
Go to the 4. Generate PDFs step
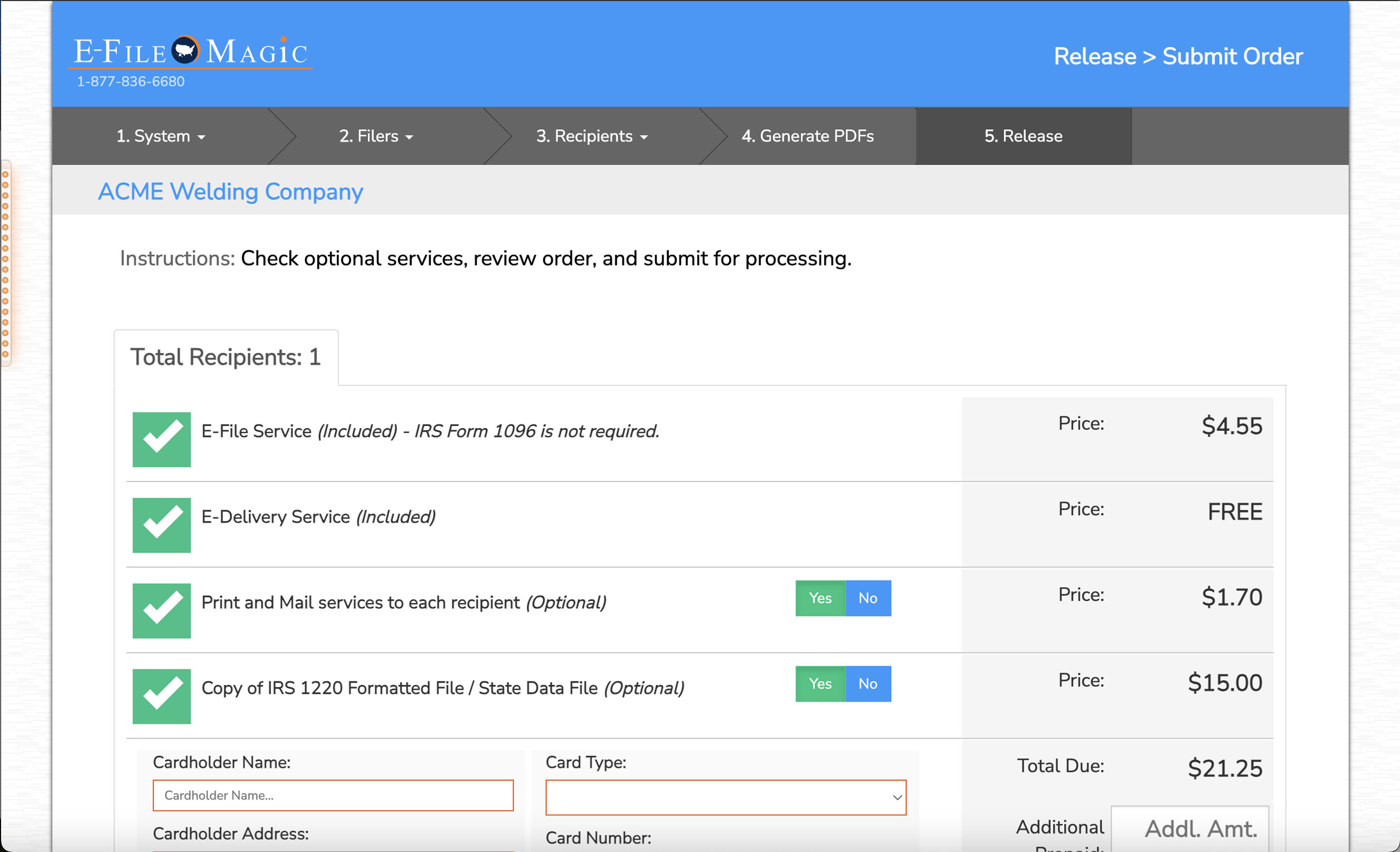807,136
